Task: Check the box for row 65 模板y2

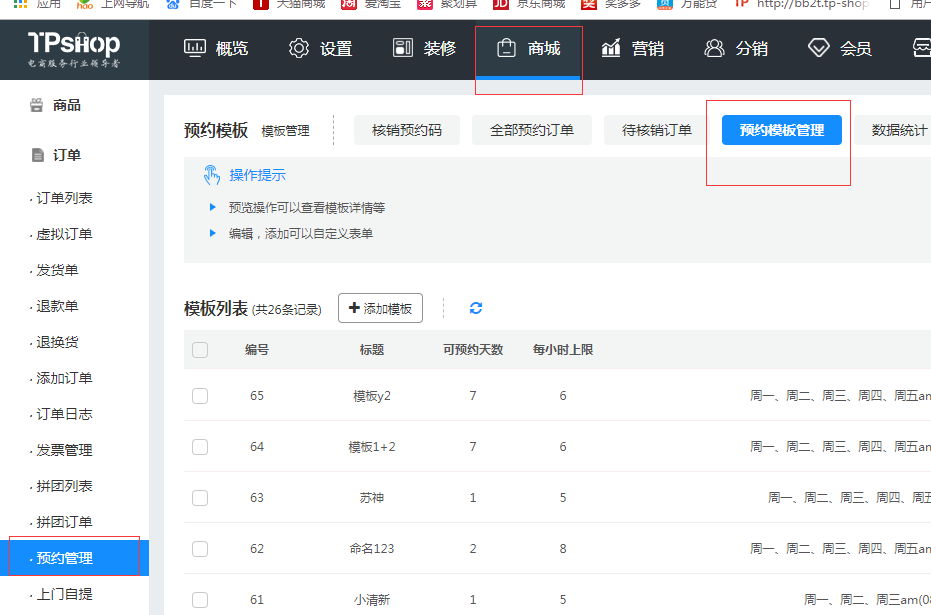Action: pos(200,396)
